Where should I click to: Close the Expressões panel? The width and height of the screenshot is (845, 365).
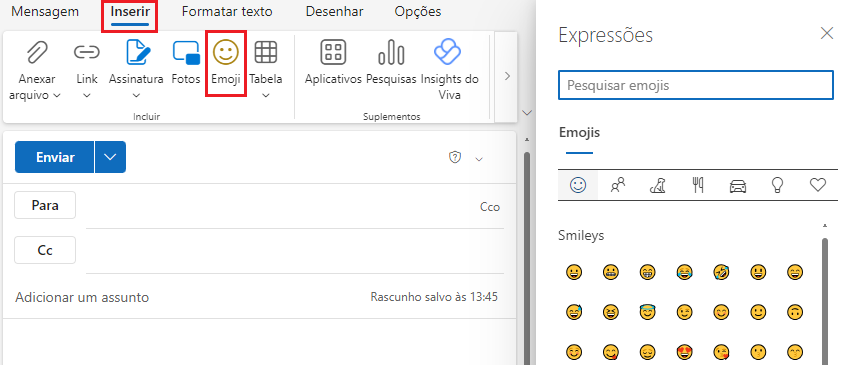point(827,33)
